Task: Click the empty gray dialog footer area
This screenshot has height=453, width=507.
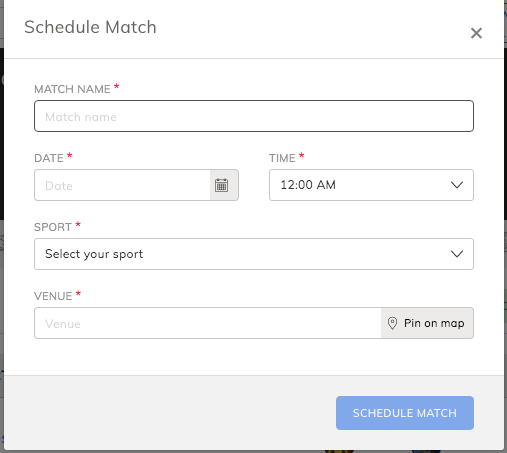Action: tap(167, 413)
